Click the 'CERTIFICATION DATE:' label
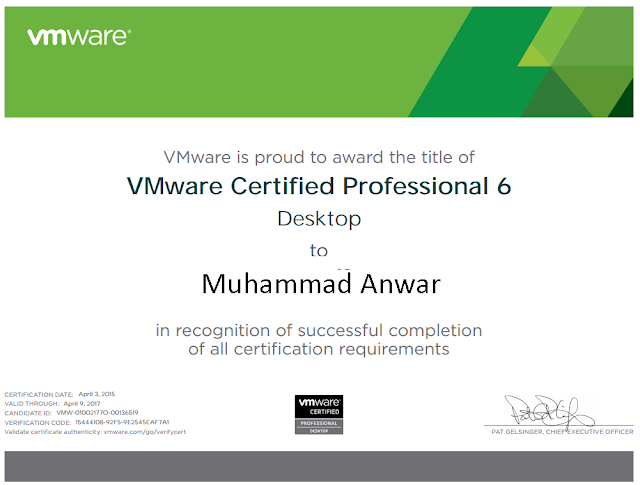 click(39, 394)
